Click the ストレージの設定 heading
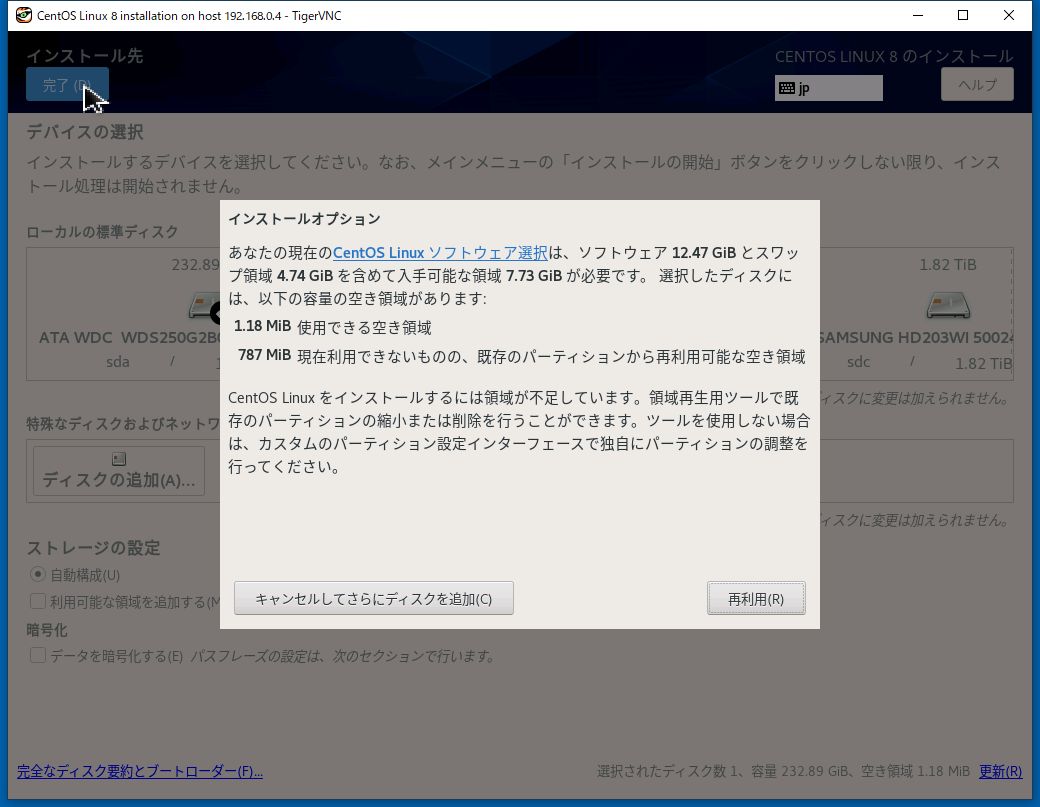 (94, 548)
